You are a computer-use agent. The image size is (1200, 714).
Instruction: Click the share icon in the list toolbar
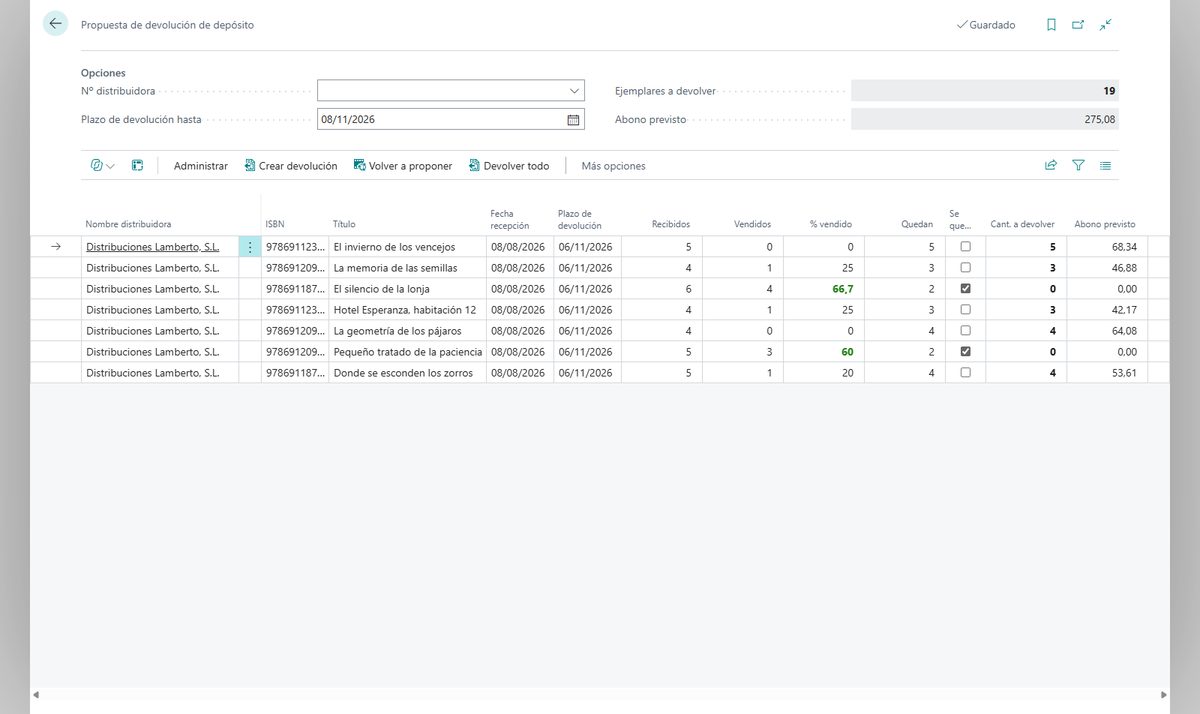tap(1051, 166)
